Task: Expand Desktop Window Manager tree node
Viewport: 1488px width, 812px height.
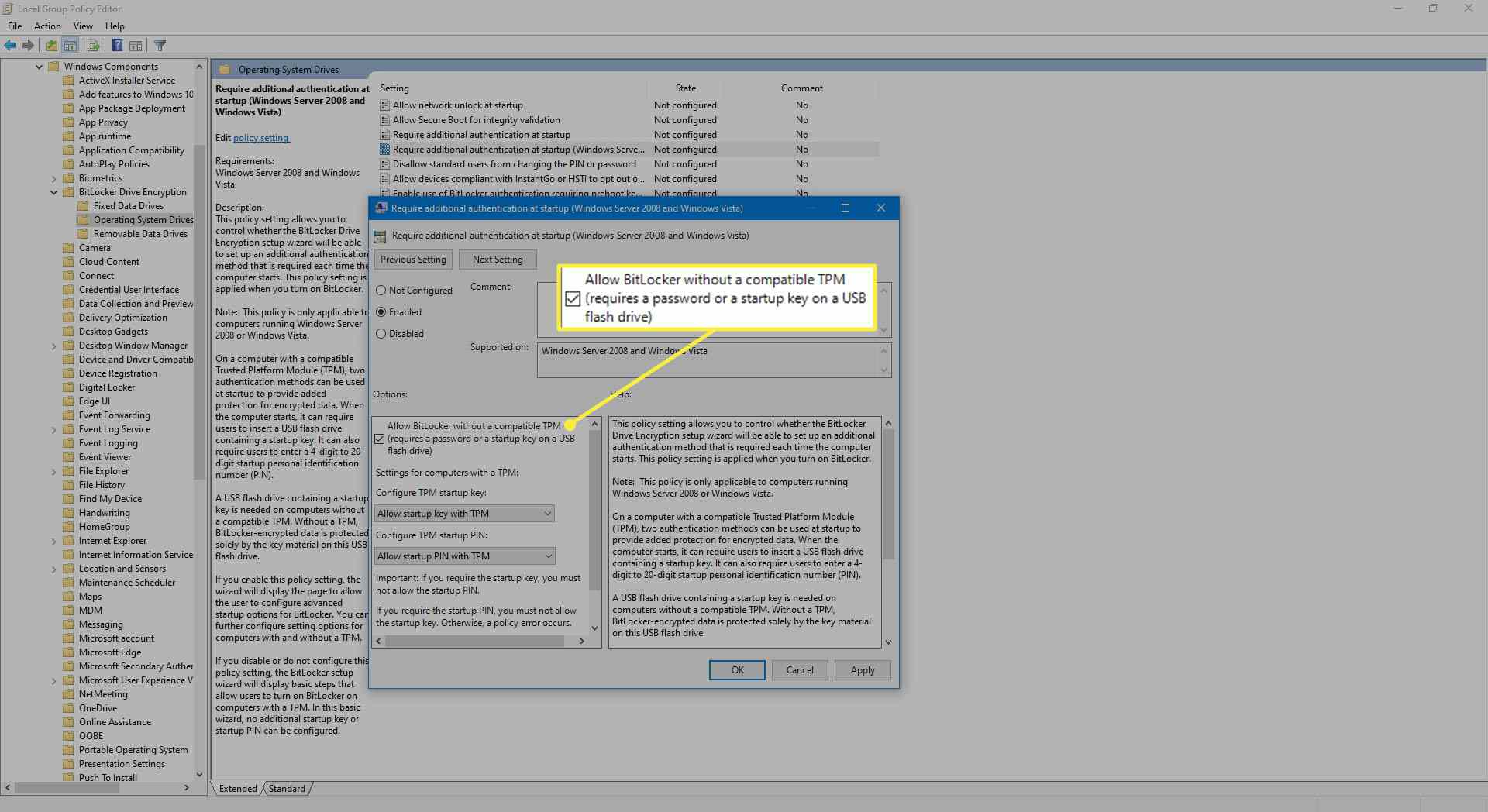Action: click(53, 346)
